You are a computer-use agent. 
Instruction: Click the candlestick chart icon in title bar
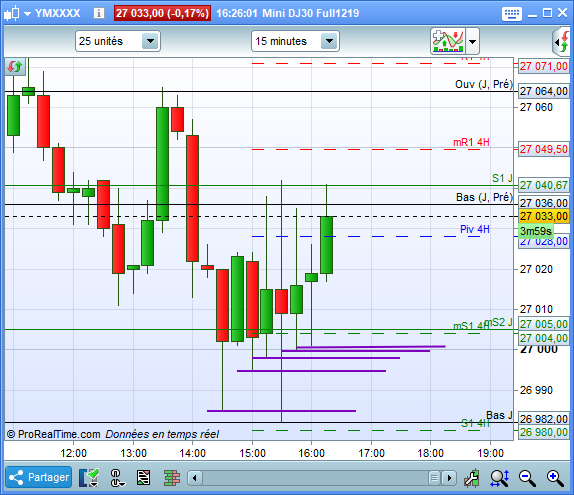[x=11, y=14]
